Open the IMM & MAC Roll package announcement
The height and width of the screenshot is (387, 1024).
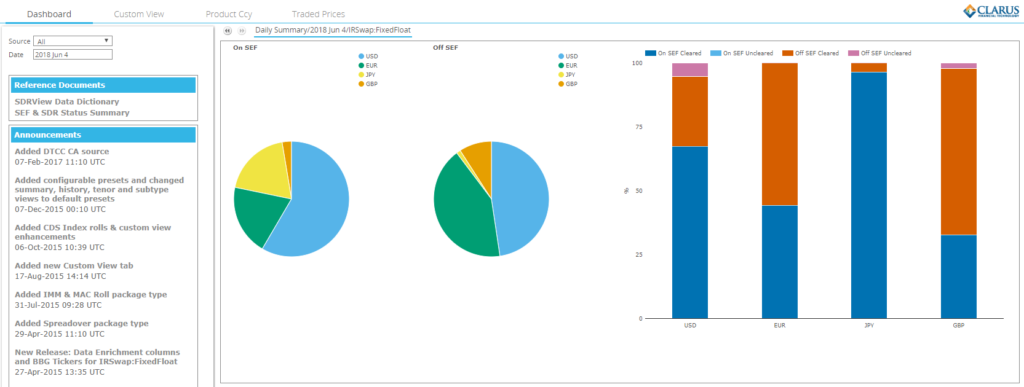pyautogui.click(x=91, y=294)
